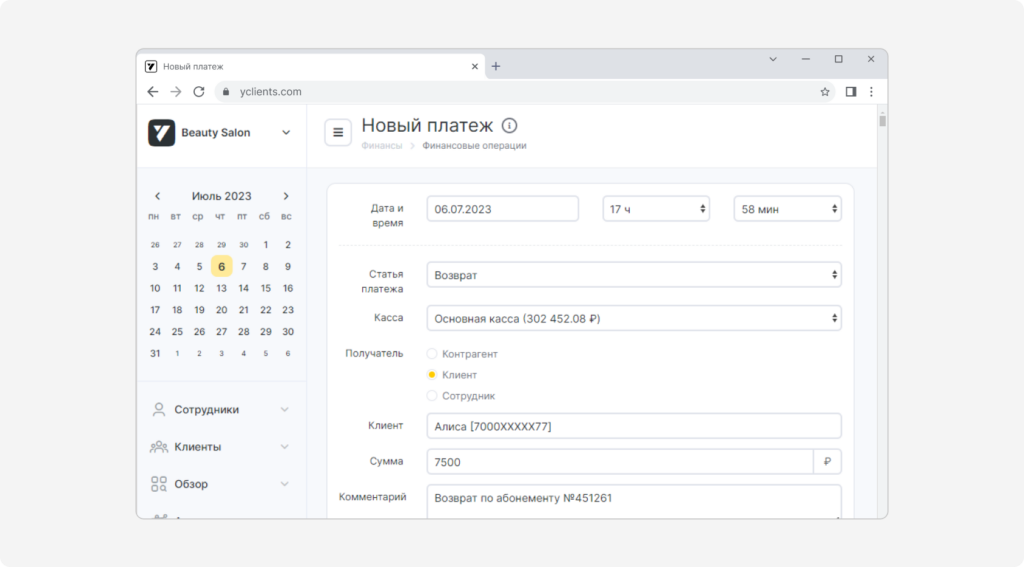Reload the page
This screenshot has width=1024, height=567.
pos(199,91)
